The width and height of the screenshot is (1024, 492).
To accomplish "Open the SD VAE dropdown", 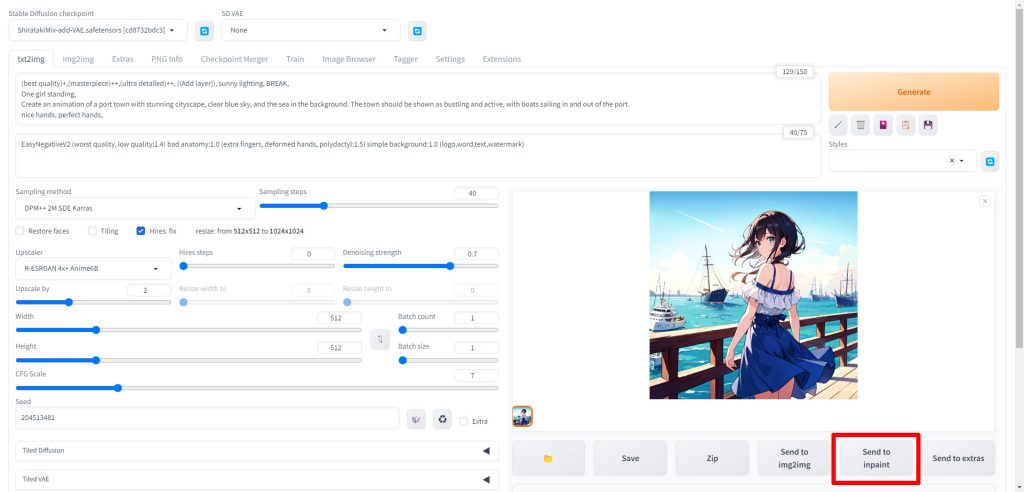I will pos(310,30).
